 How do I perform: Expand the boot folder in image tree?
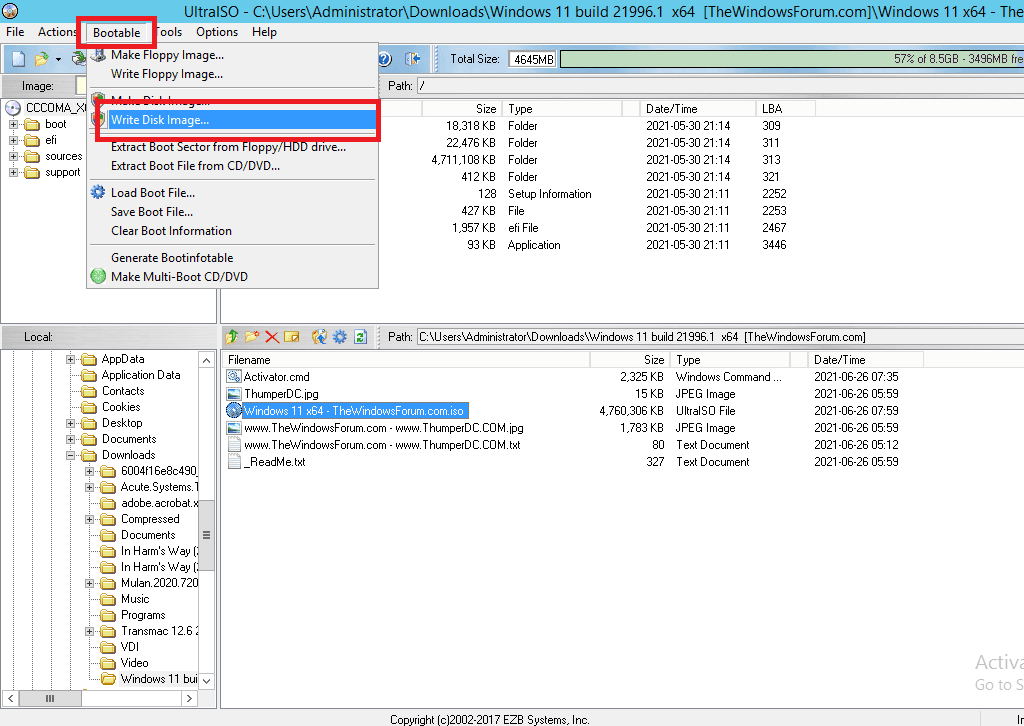point(13,124)
